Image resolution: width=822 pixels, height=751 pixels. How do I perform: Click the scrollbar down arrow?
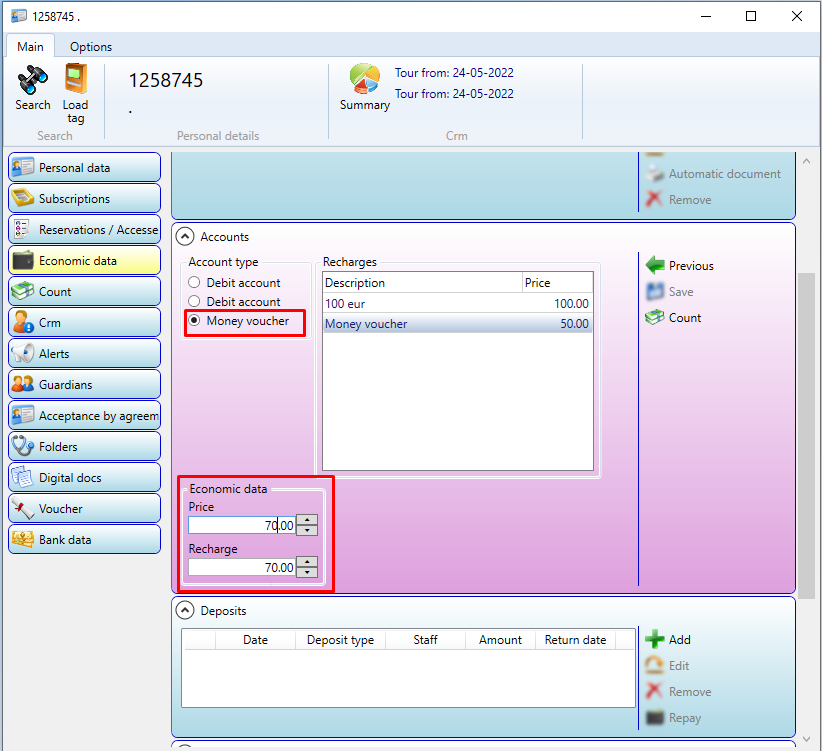pos(806,739)
